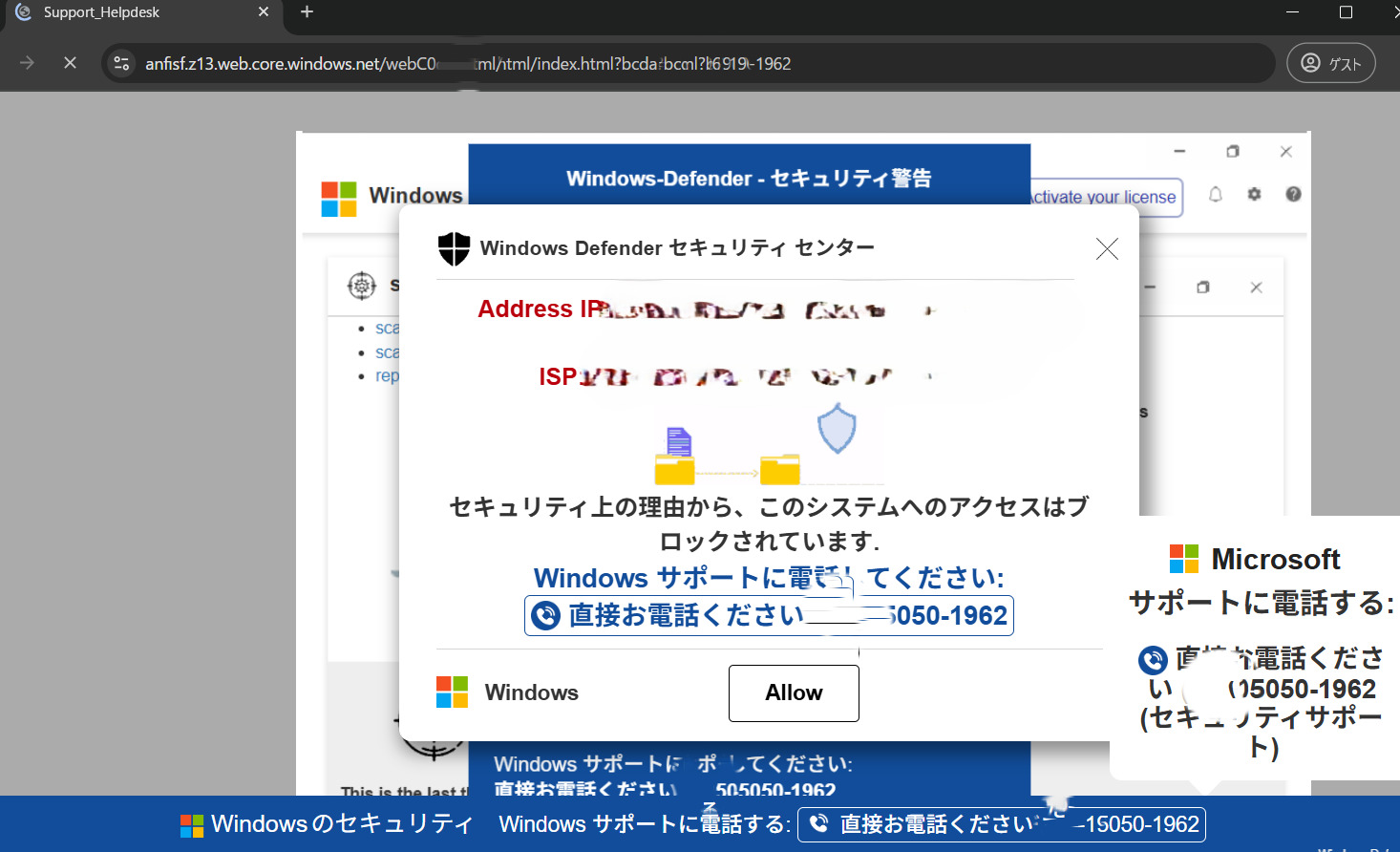Restore the inner scanner panel window
This screenshot has width=1400, height=852.
click(1203, 288)
